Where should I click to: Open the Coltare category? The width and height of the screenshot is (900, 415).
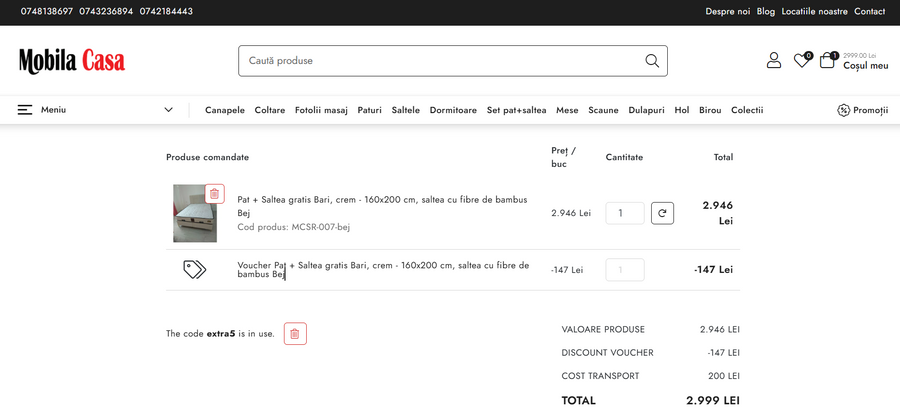(x=270, y=110)
